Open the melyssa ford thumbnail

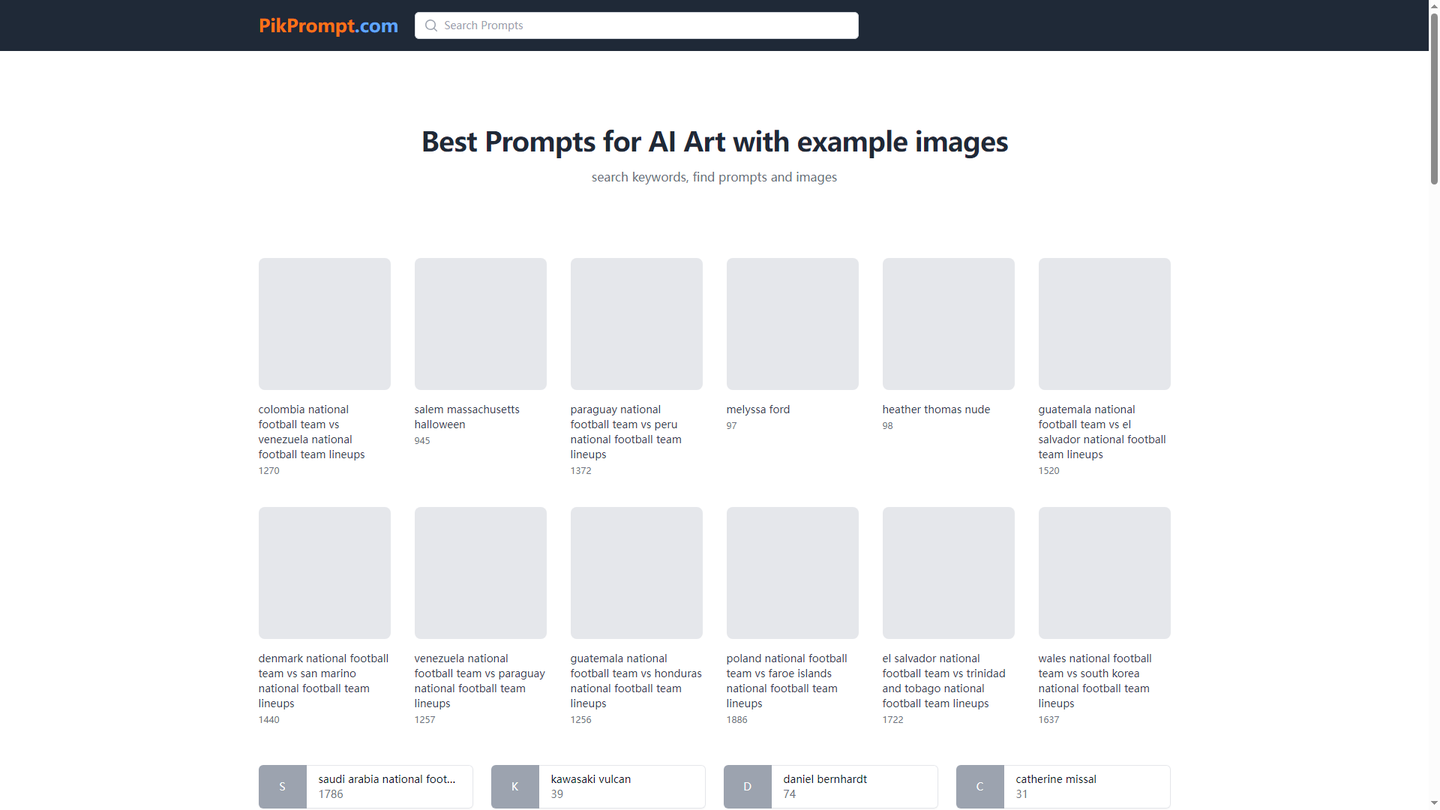[792, 324]
